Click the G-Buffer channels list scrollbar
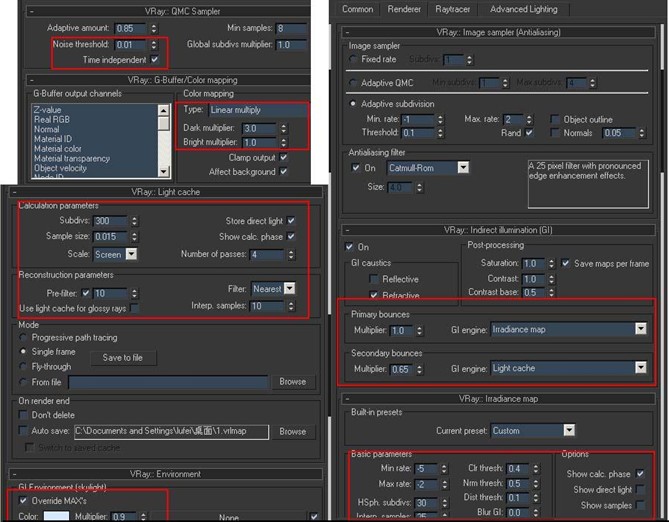This screenshot has height=522, width=669. (x=163, y=140)
